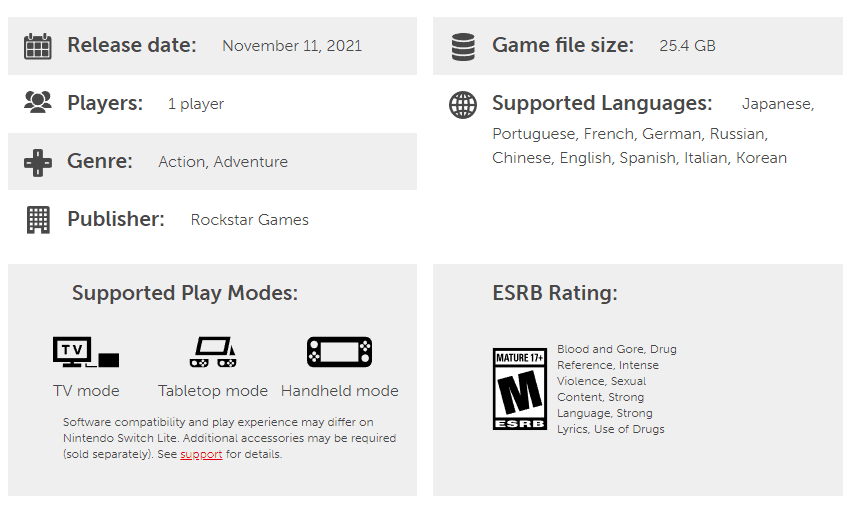
Task: Click the Supported Languages globe icon
Action: [463, 105]
